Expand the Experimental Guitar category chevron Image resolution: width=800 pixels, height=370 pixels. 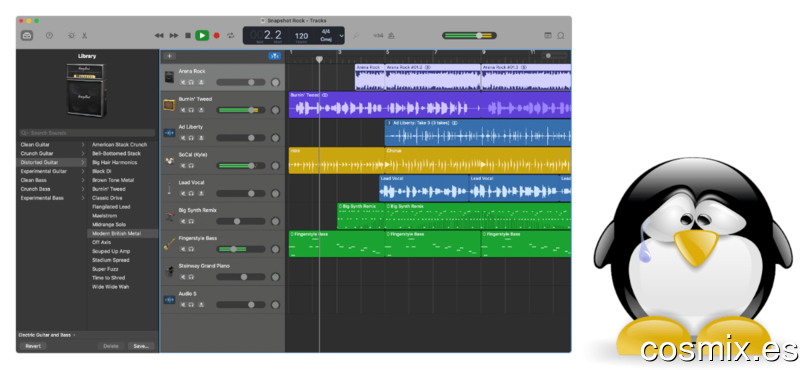click(83, 171)
